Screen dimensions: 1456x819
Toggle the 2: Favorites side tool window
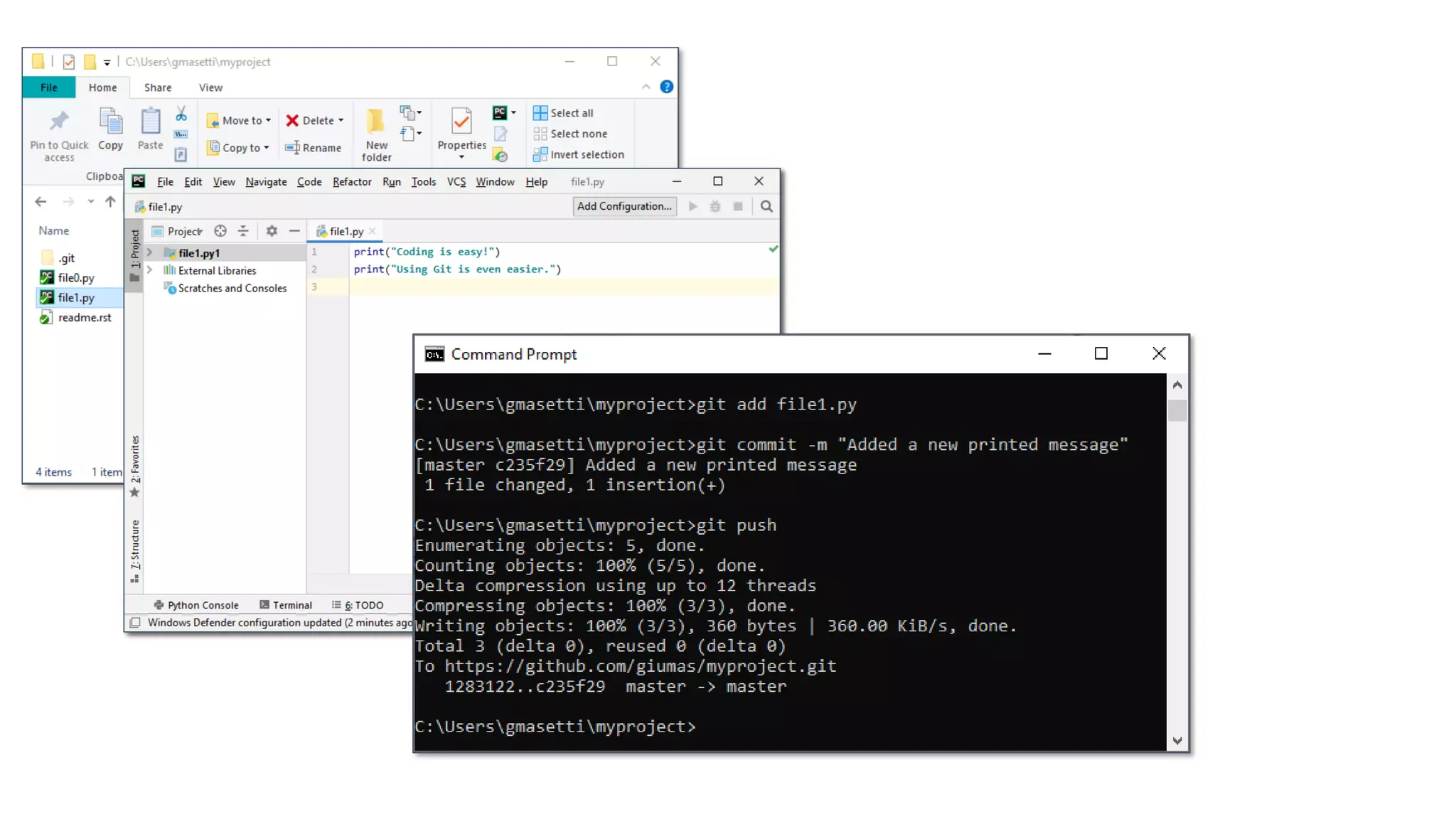point(135,462)
